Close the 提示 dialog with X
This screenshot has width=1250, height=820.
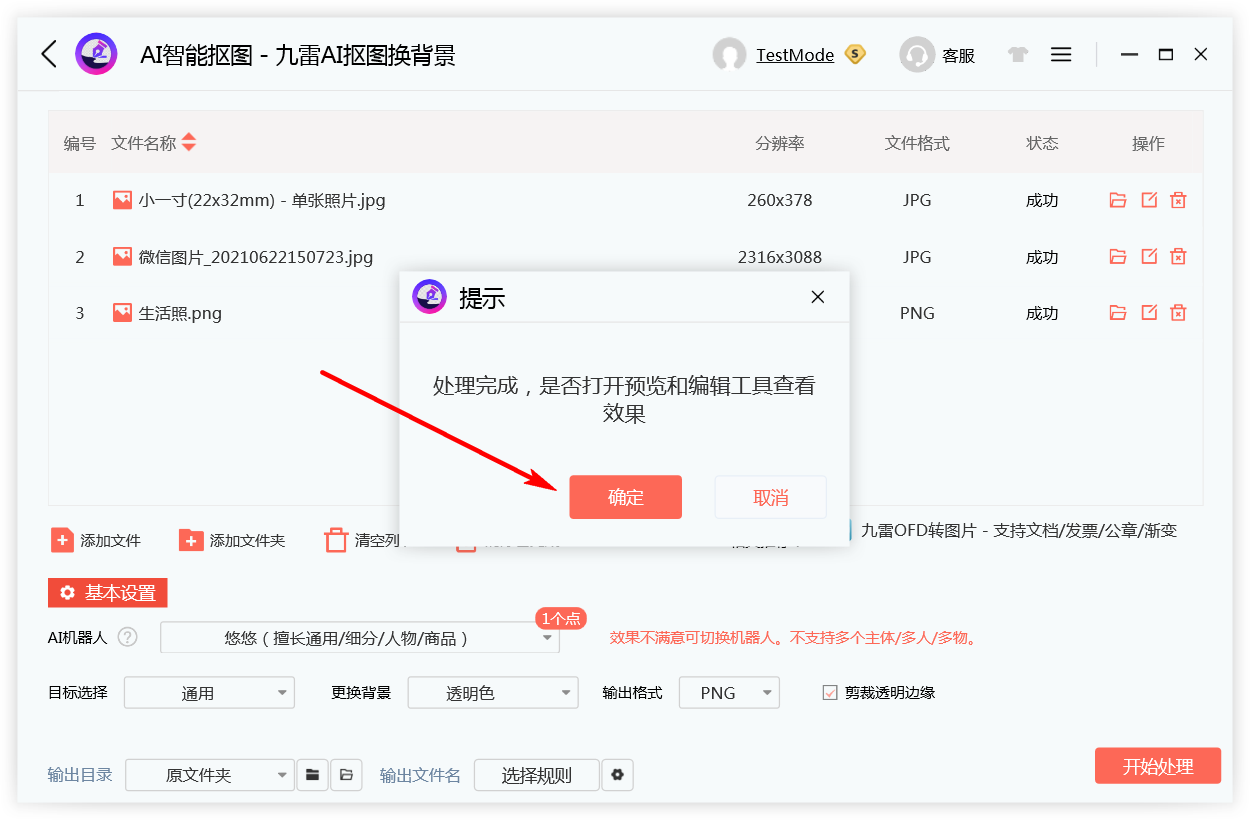pyautogui.click(x=817, y=297)
